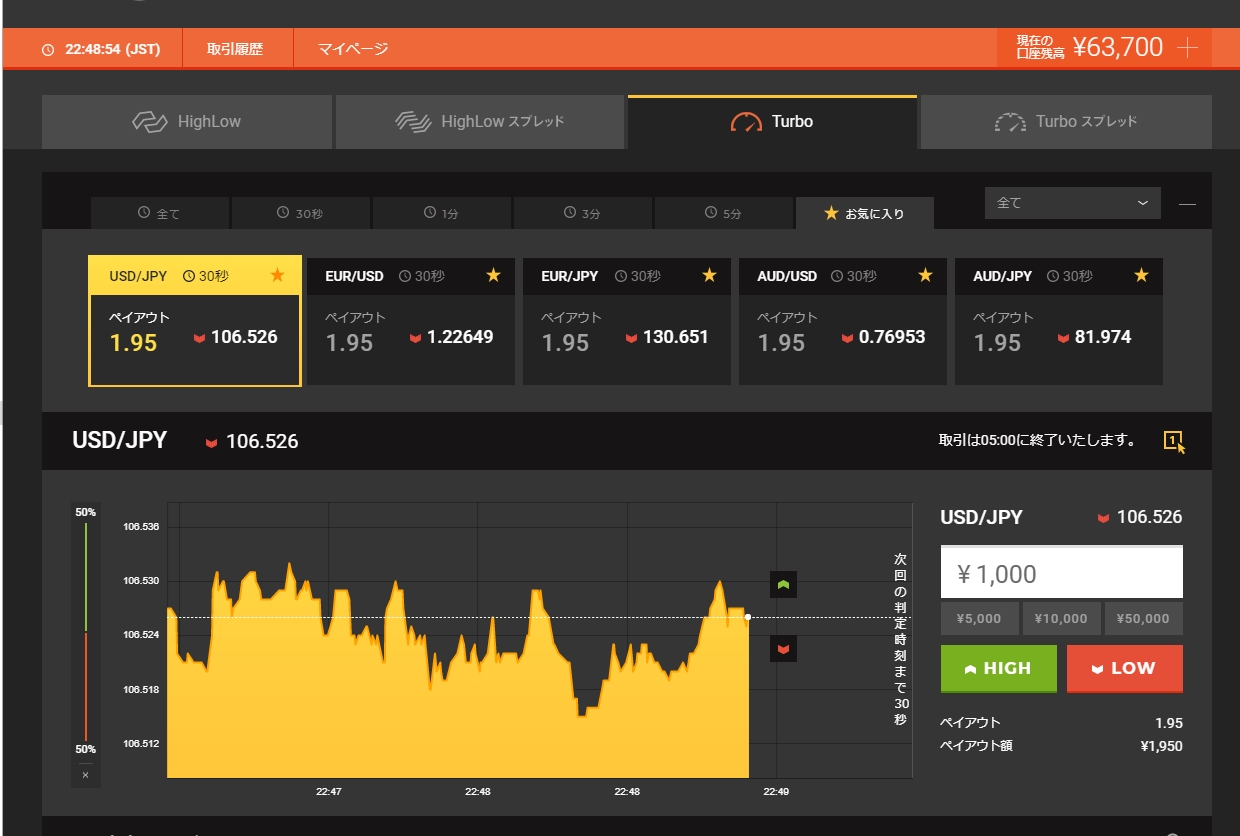Viewport: 1240px width, 836px height.
Task: Toggle favorite star on EUR/JPY card
Action: coord(709,275)
